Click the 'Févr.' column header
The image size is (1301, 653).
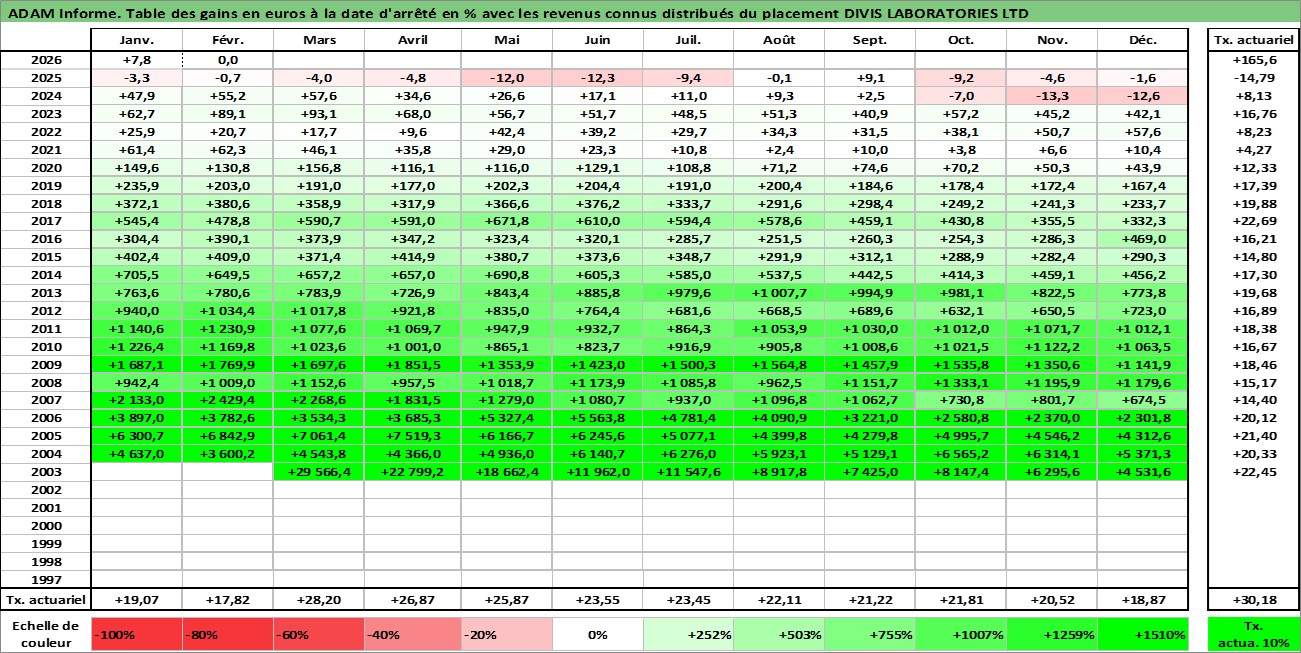[227, 41]
